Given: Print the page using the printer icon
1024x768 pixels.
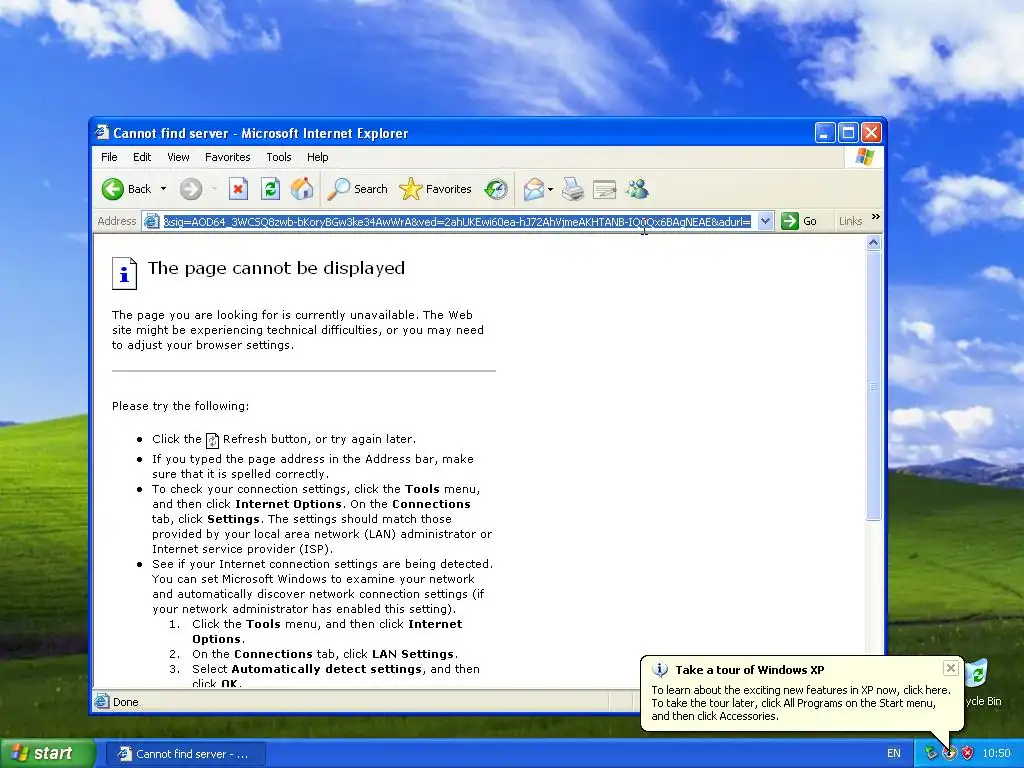Looking at the screenshot, I should coord(573,189).
